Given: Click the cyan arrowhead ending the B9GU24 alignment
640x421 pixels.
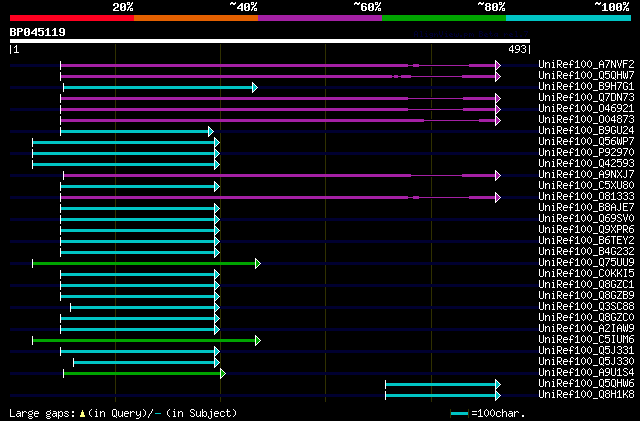Looking at the screenshot, I should click(211, 131).
